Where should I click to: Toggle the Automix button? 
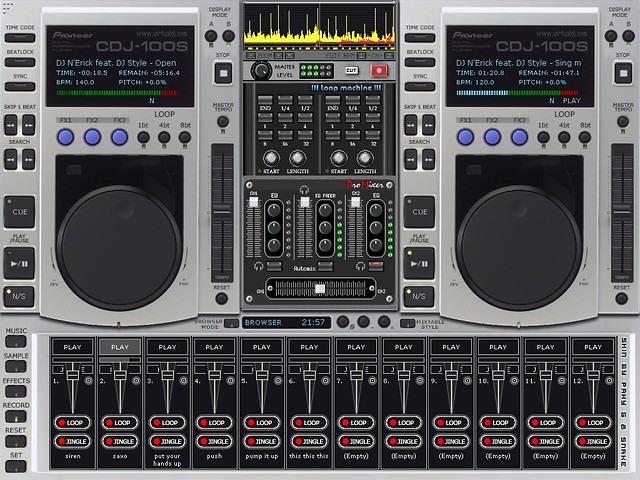pos(325,267)
